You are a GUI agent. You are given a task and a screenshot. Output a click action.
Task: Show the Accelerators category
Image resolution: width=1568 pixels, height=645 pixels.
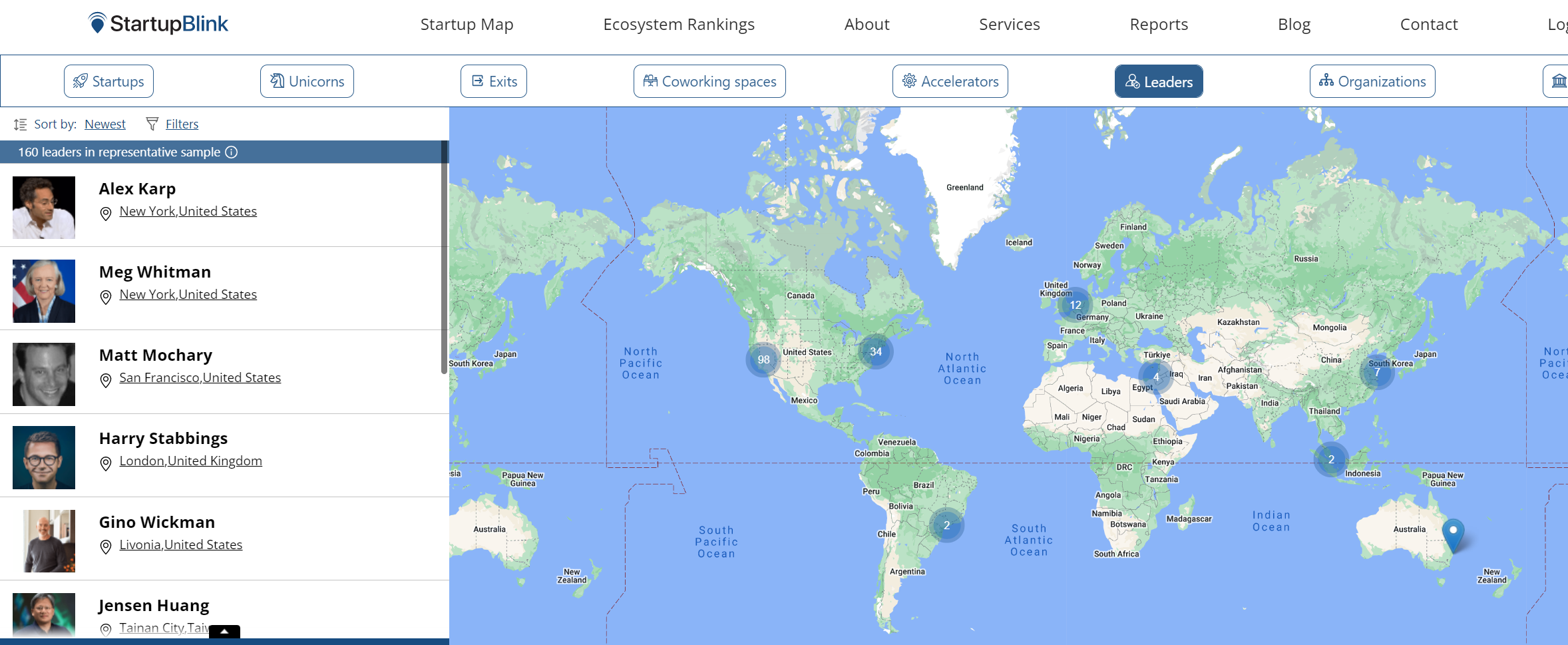(x=950, y=81)
